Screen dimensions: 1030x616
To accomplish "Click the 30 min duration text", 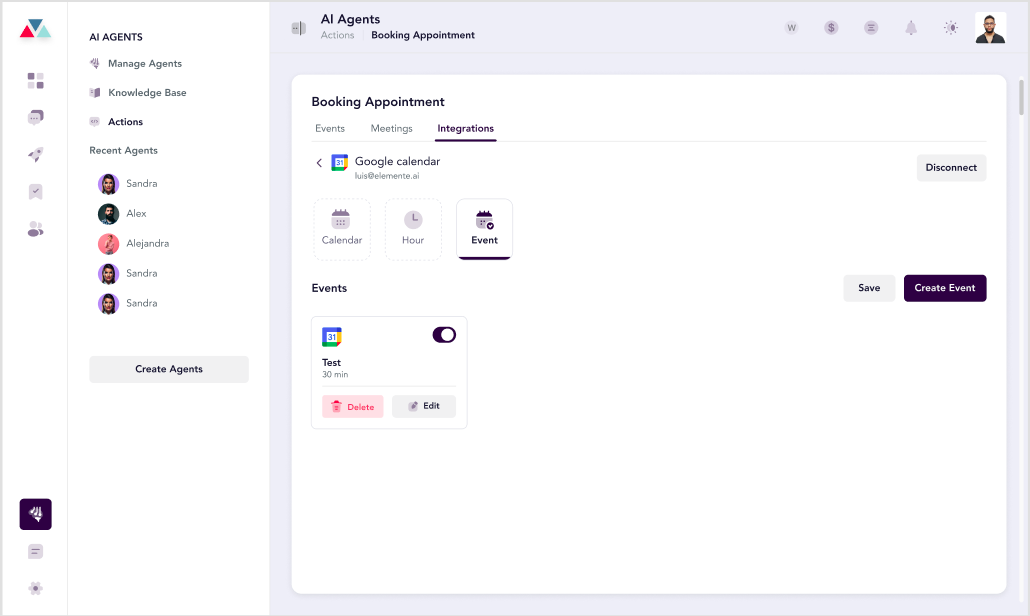I will [335, 374].
